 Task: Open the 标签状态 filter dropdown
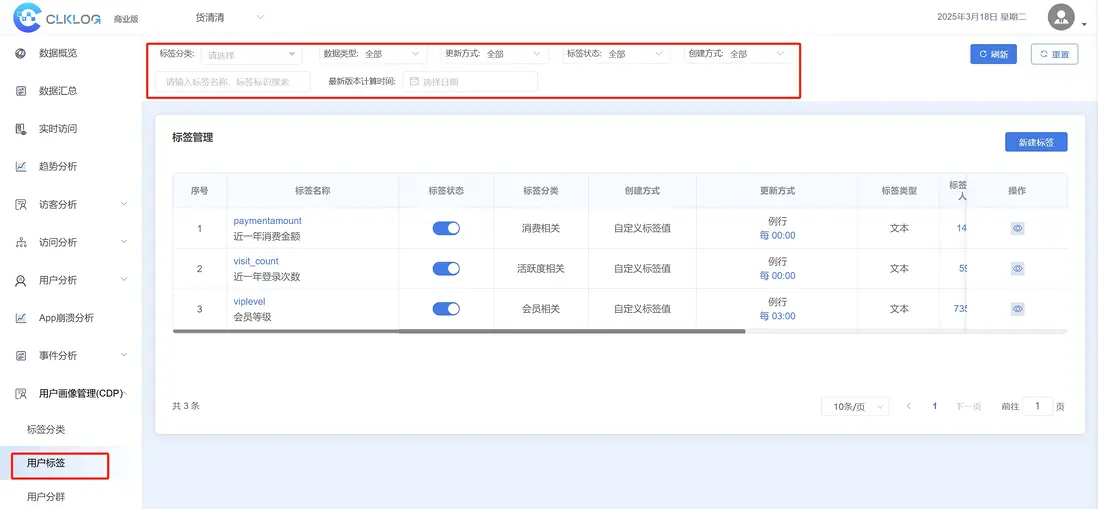pos(637,54)
